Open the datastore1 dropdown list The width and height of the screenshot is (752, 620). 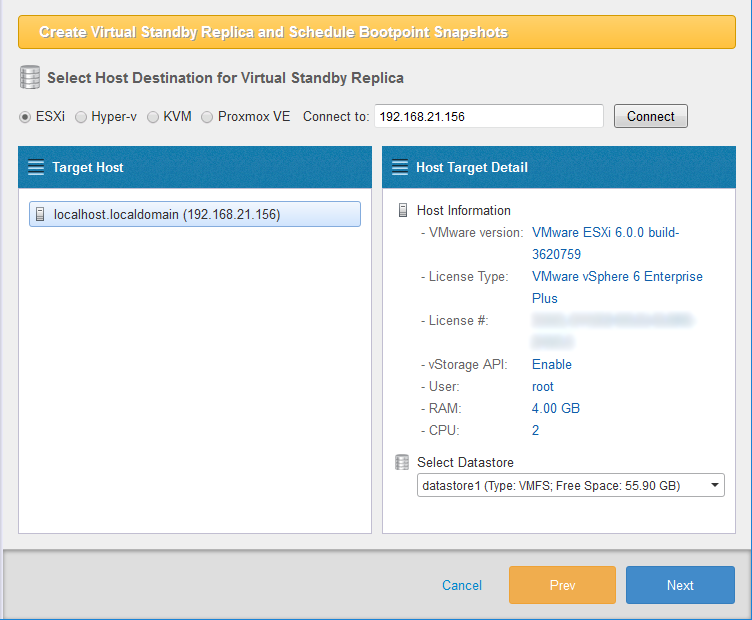click(x=571, y=485)
